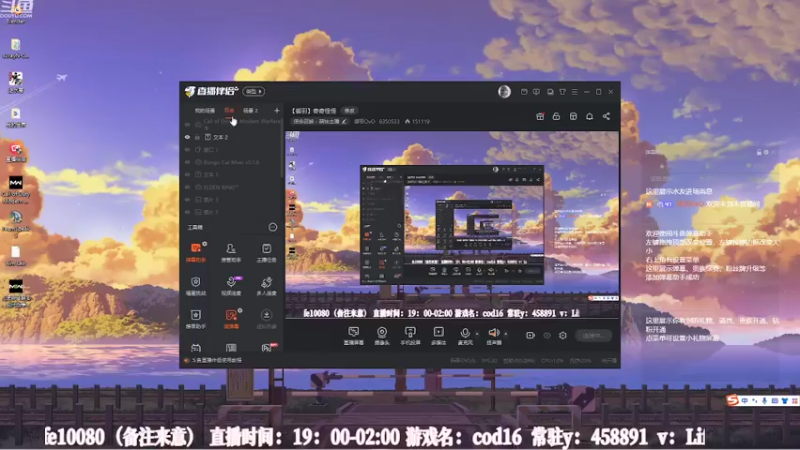Select the Bongo Cat Mver v0.1.6 source row
The height and width of the screenshot is (450, 800).
(232, 162)
